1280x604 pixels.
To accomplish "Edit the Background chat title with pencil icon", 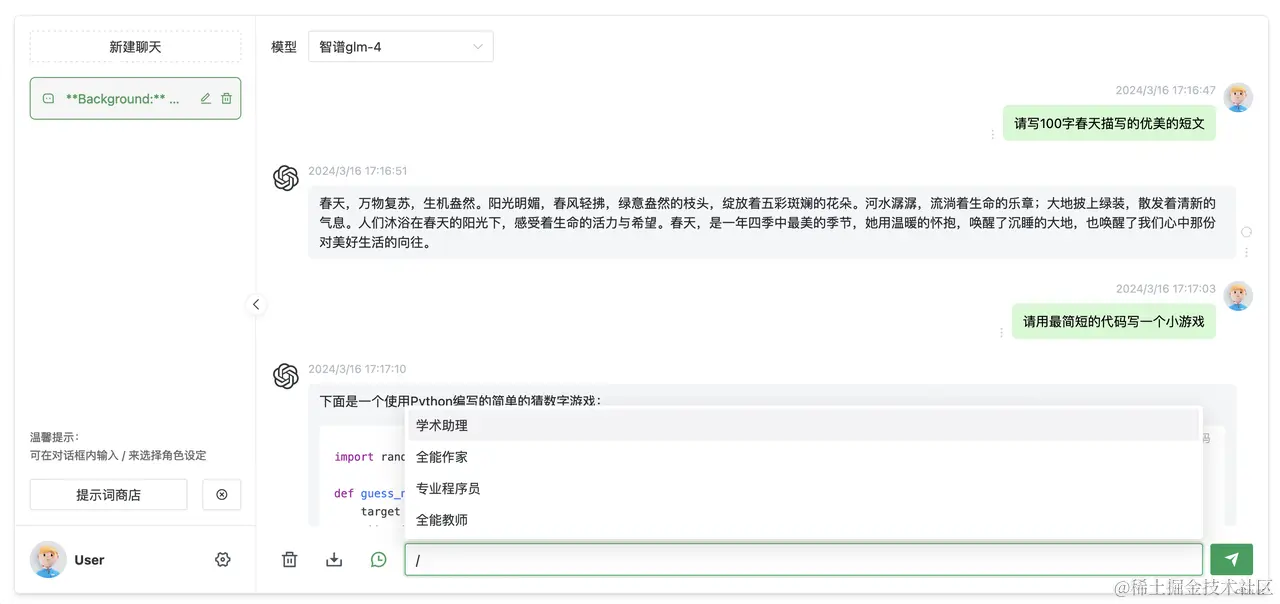I will (x=206, y=98).
